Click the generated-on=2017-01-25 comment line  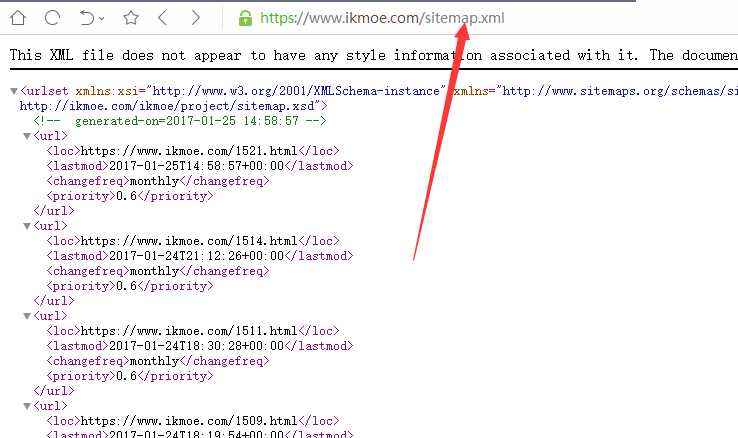(x=180, y=121)
